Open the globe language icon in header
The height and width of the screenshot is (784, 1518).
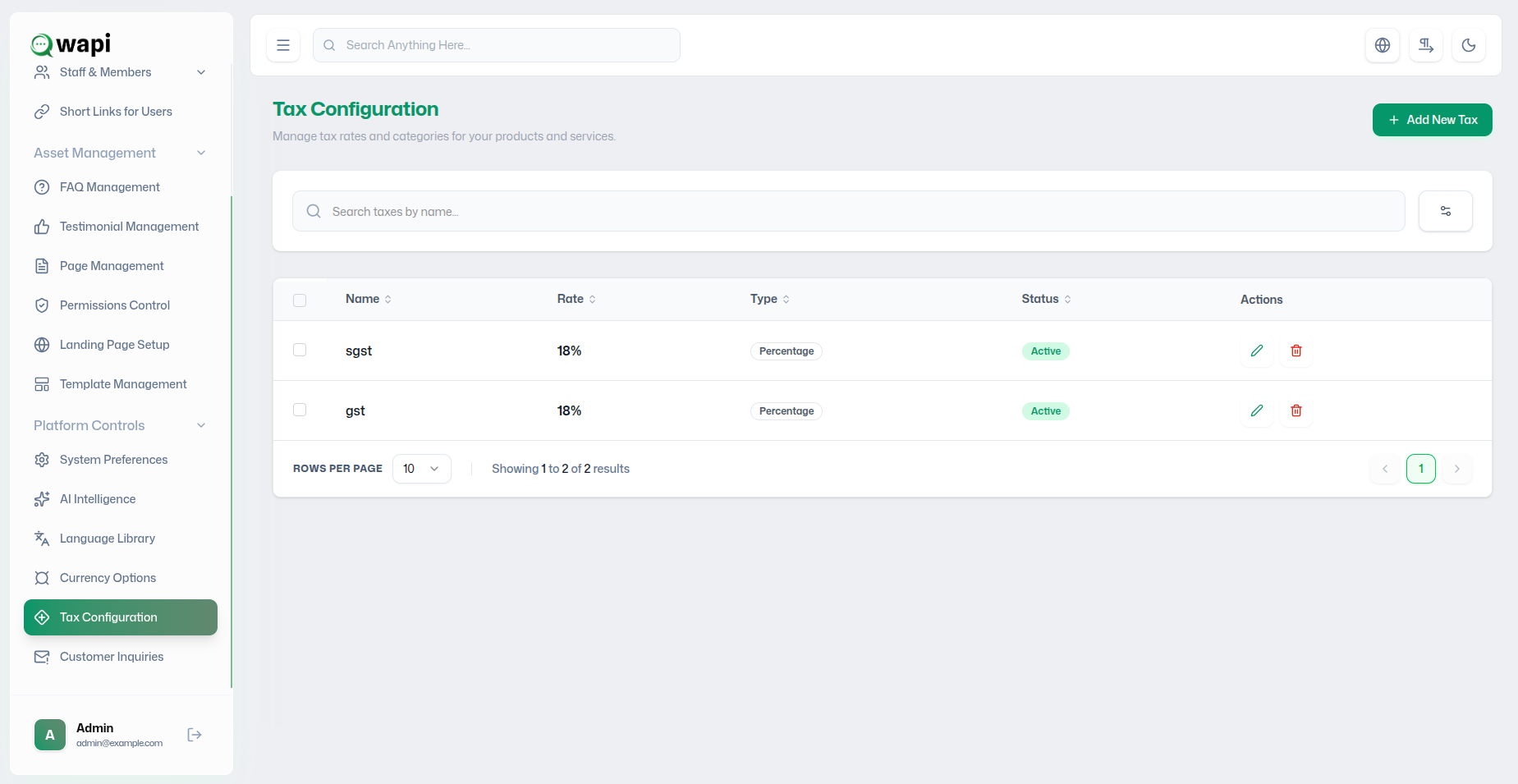[1383, 45]
